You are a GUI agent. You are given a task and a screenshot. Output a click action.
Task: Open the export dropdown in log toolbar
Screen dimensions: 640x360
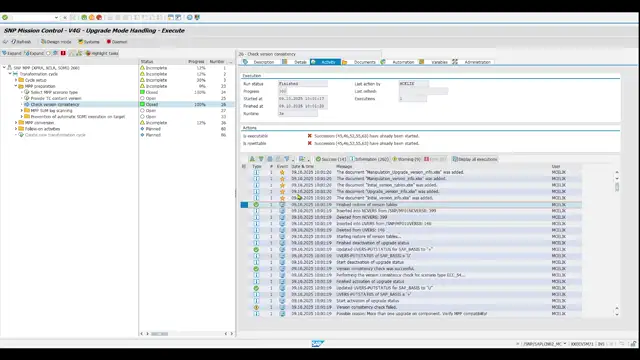tap(308, 160)
